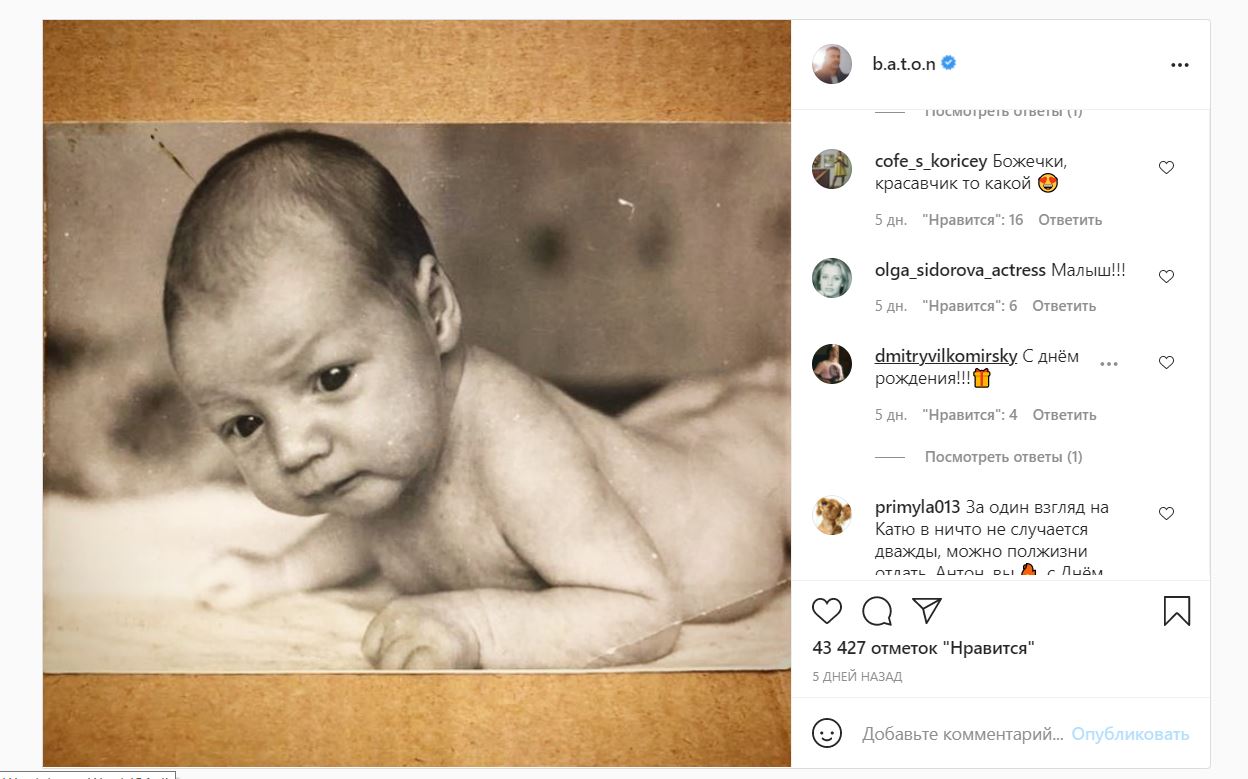Open comments via speech bubble icon
1248x779 pixels.
(x=877, y=610)
